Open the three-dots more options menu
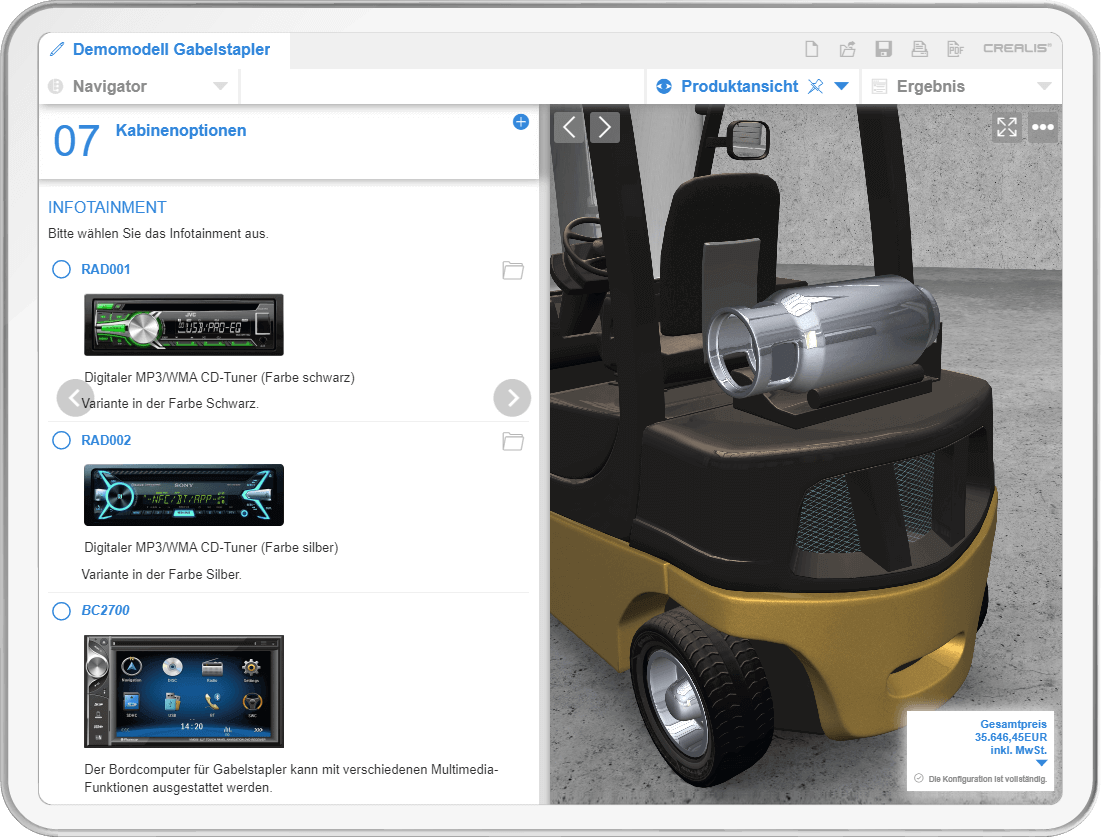Screen dimensions: 1101x837 [1043, 127]
